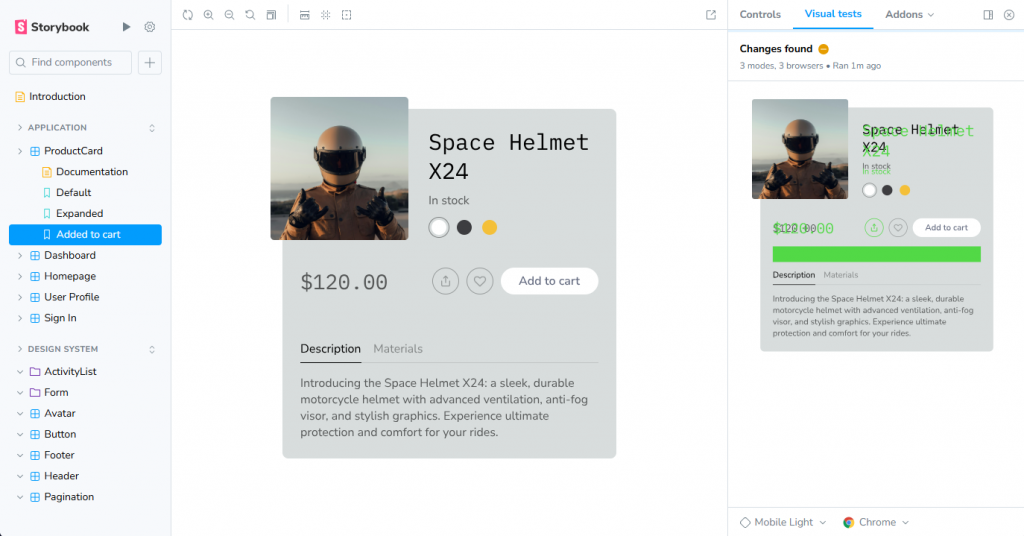Select the yellow color swatch
This screenshot has height=536, width=1024.
(x=490, y=227)
